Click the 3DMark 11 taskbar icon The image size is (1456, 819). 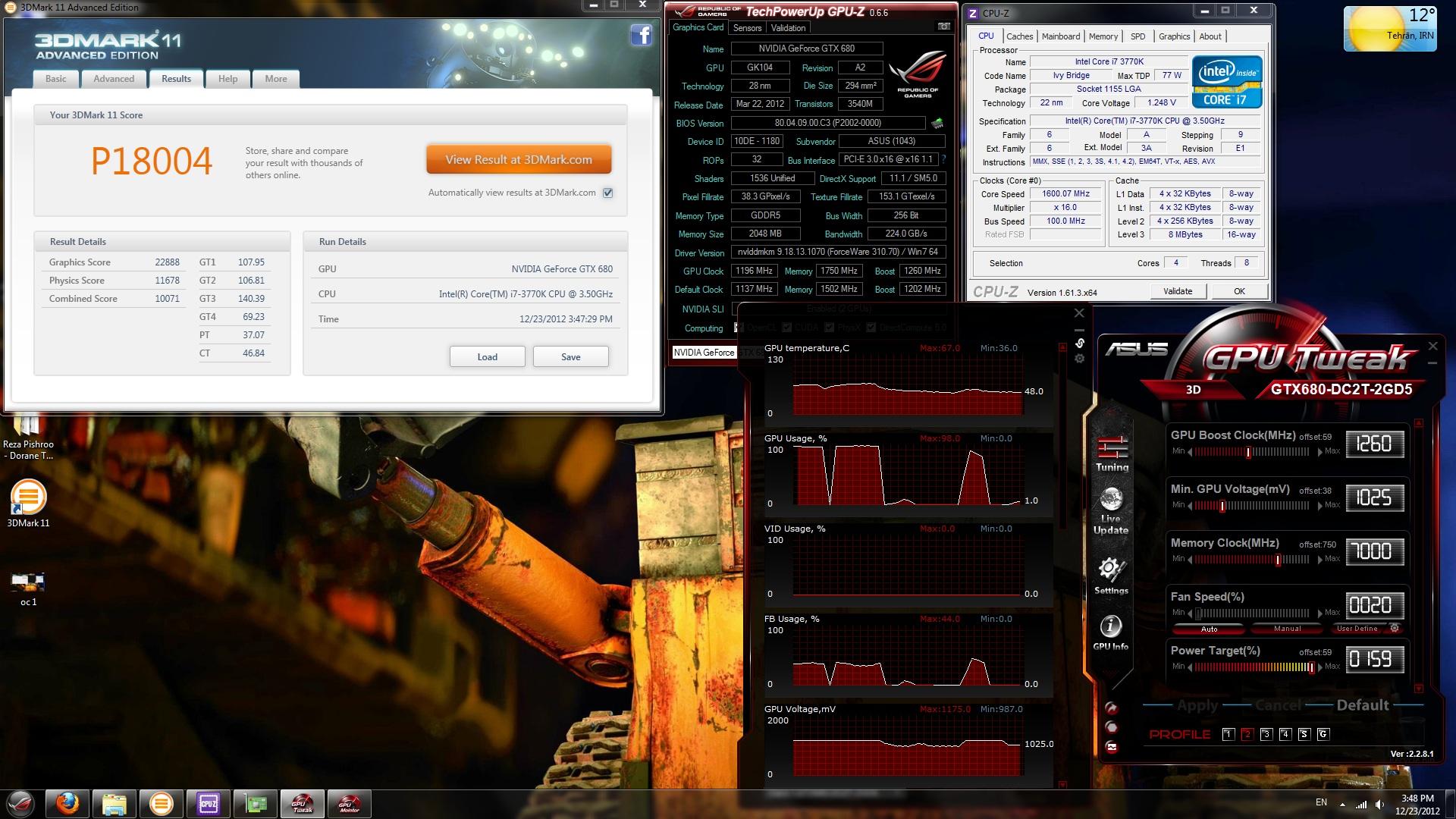(x=162, y=803)
